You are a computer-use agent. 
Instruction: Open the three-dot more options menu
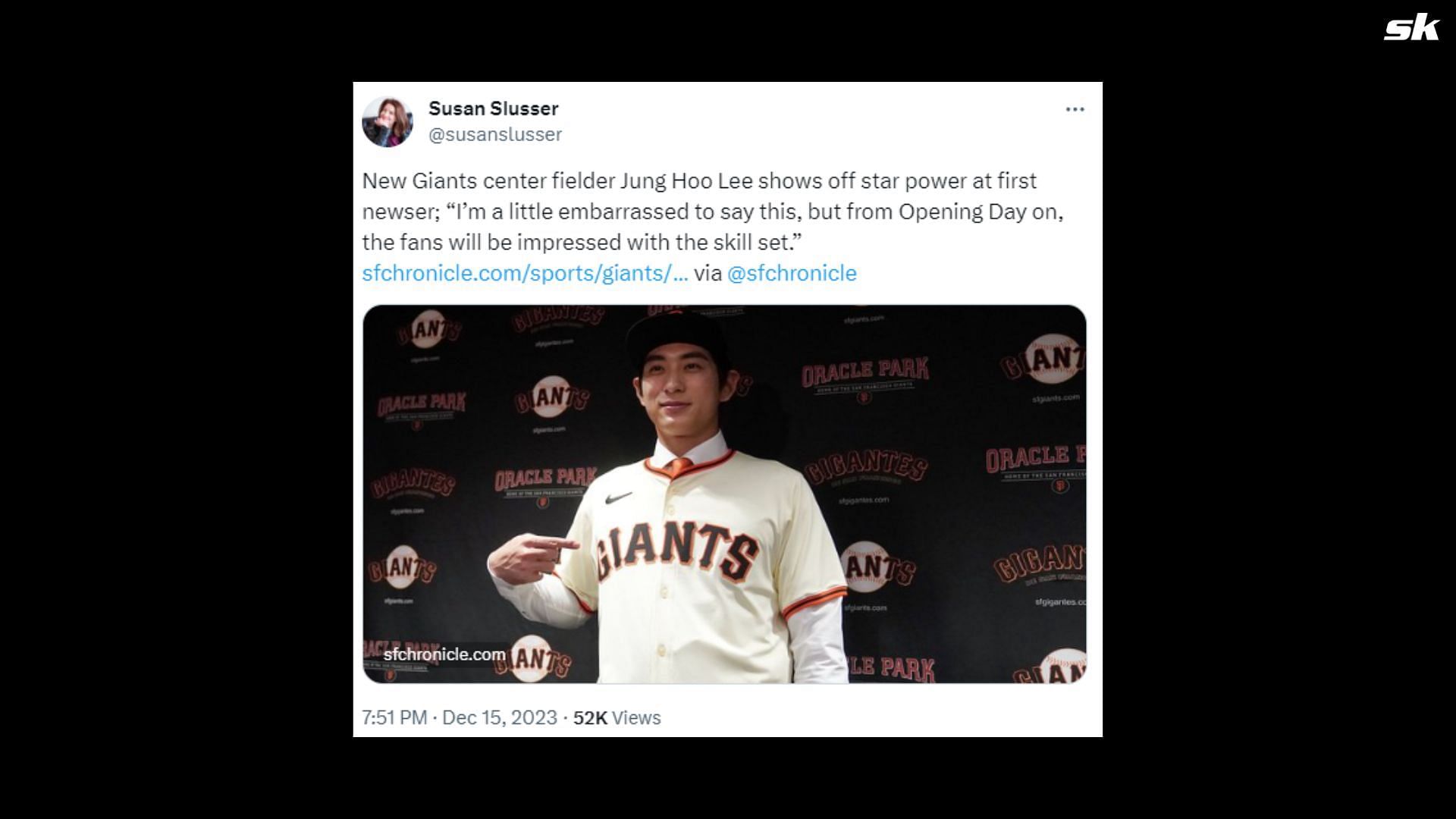pyautogui.click(x=1075, y=109)
